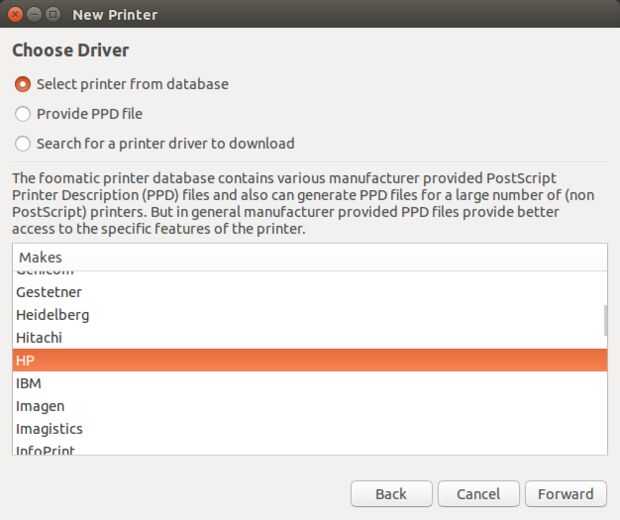Screen dimensions: 620x520
Task: Enable 'Search for a printer driver to download'
Action: click(23, 144)
